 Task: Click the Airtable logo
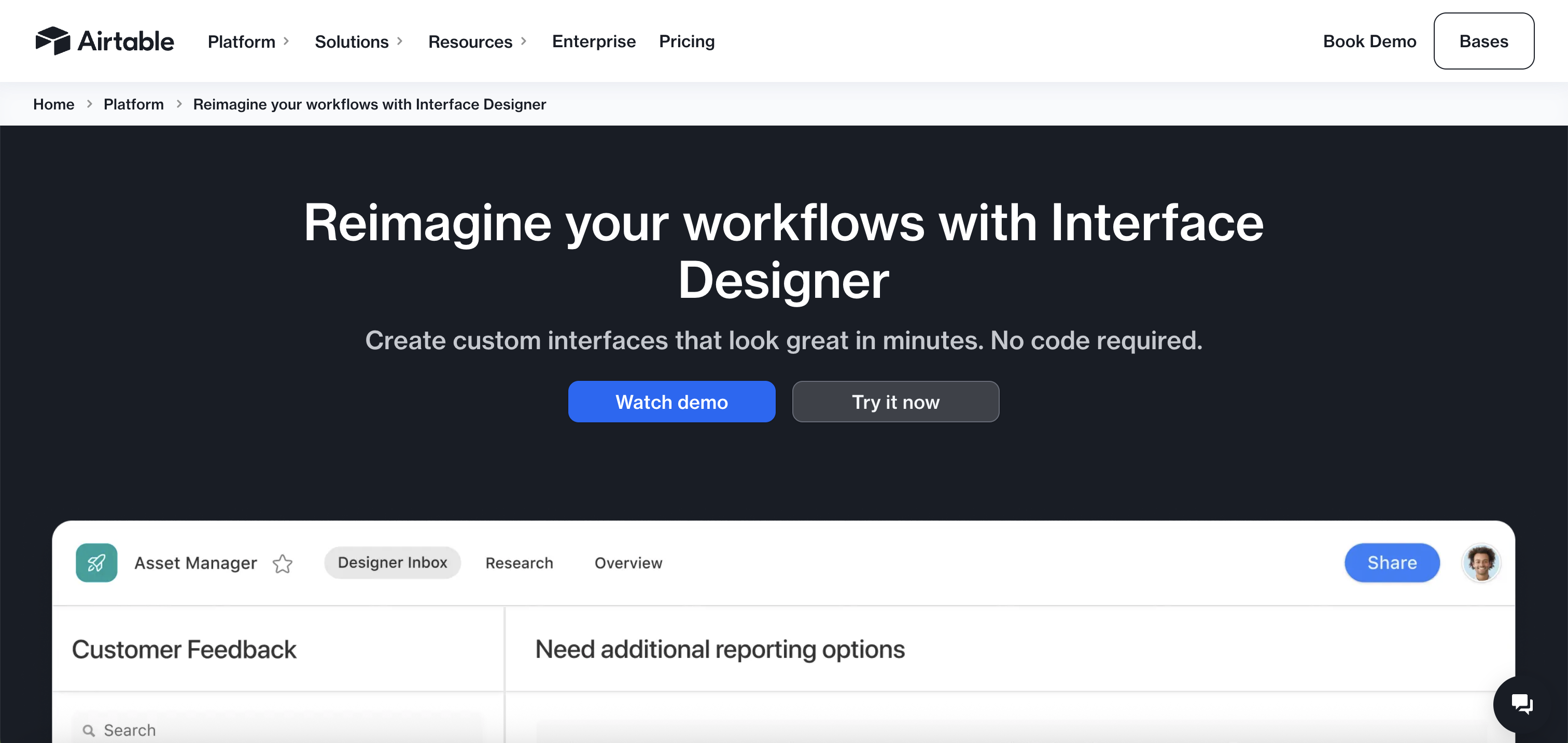[x=105, y=41]
